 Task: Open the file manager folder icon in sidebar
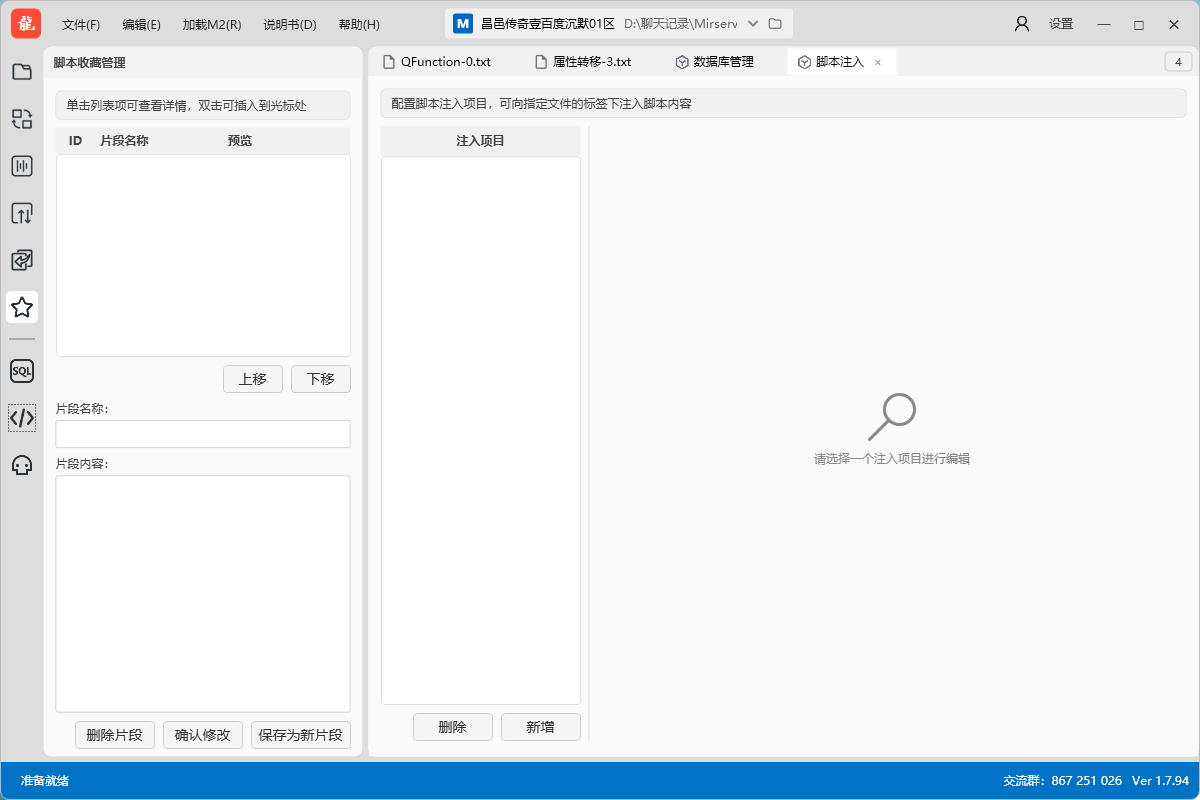pos(22,71)
